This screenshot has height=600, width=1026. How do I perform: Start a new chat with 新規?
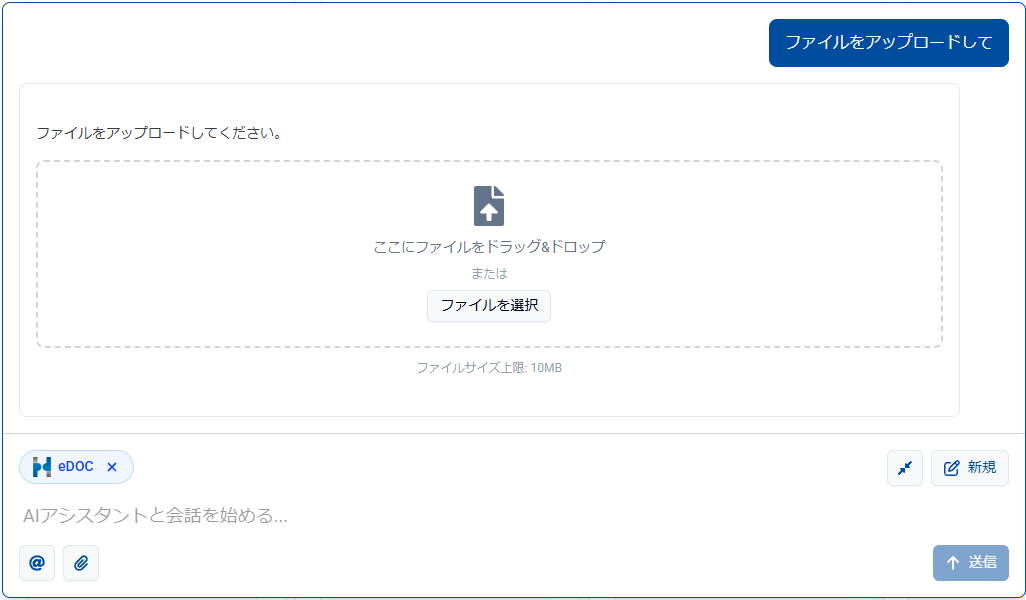[x=969, y=468]
